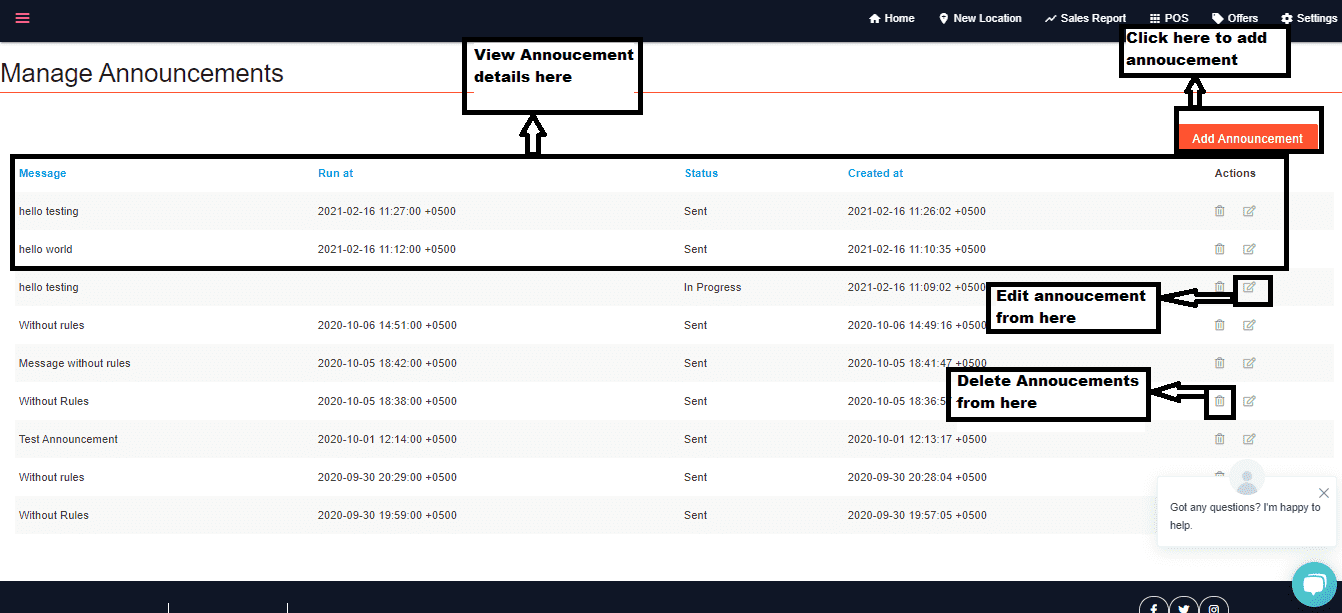
Task: Close the chat help popup
Action: (1323, 493)
